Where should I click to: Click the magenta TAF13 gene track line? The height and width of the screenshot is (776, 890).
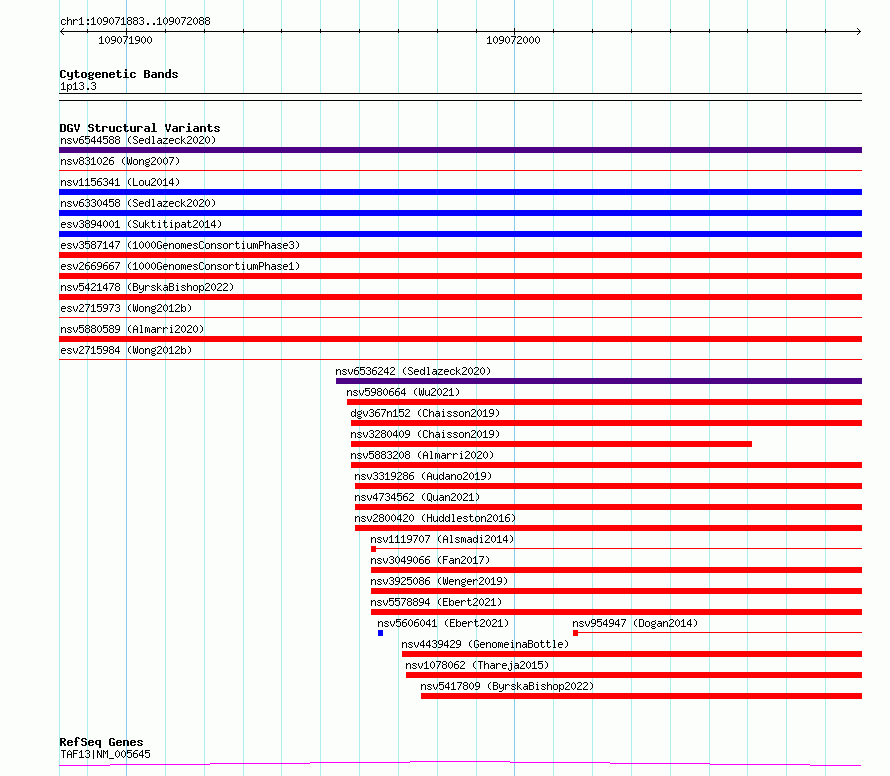pos(460,764)
